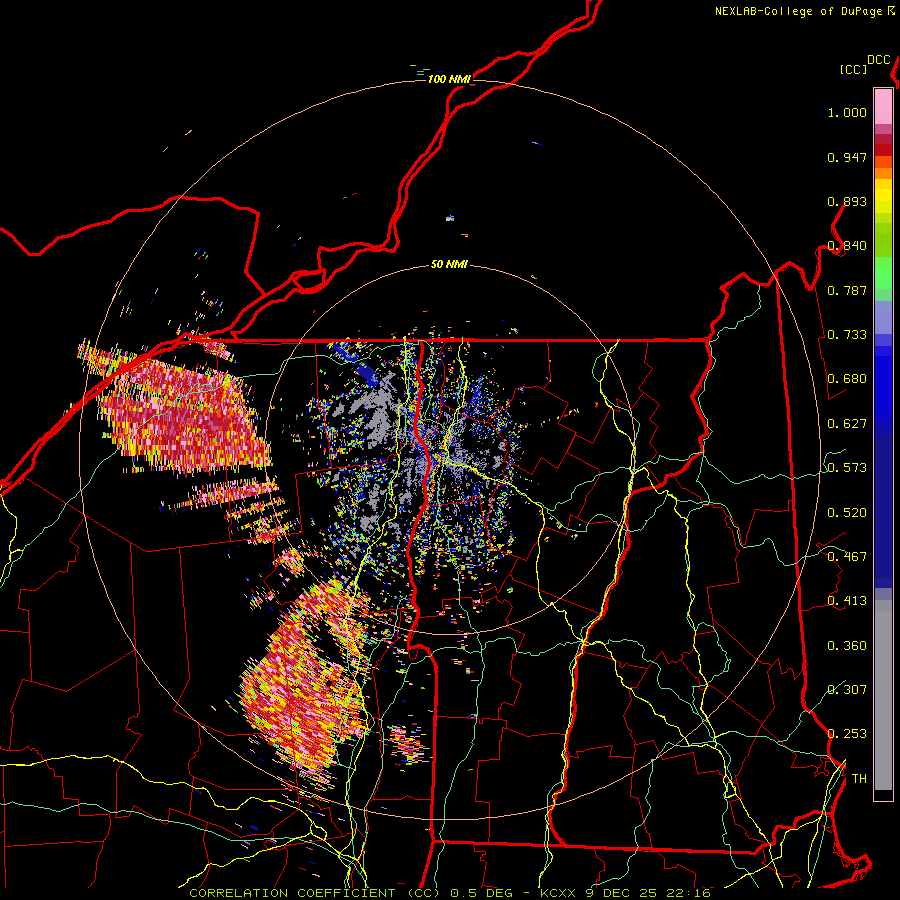Pick the lavender swatch on the color bar
Screen dimensions: 900x900
[x=883, y=317]
